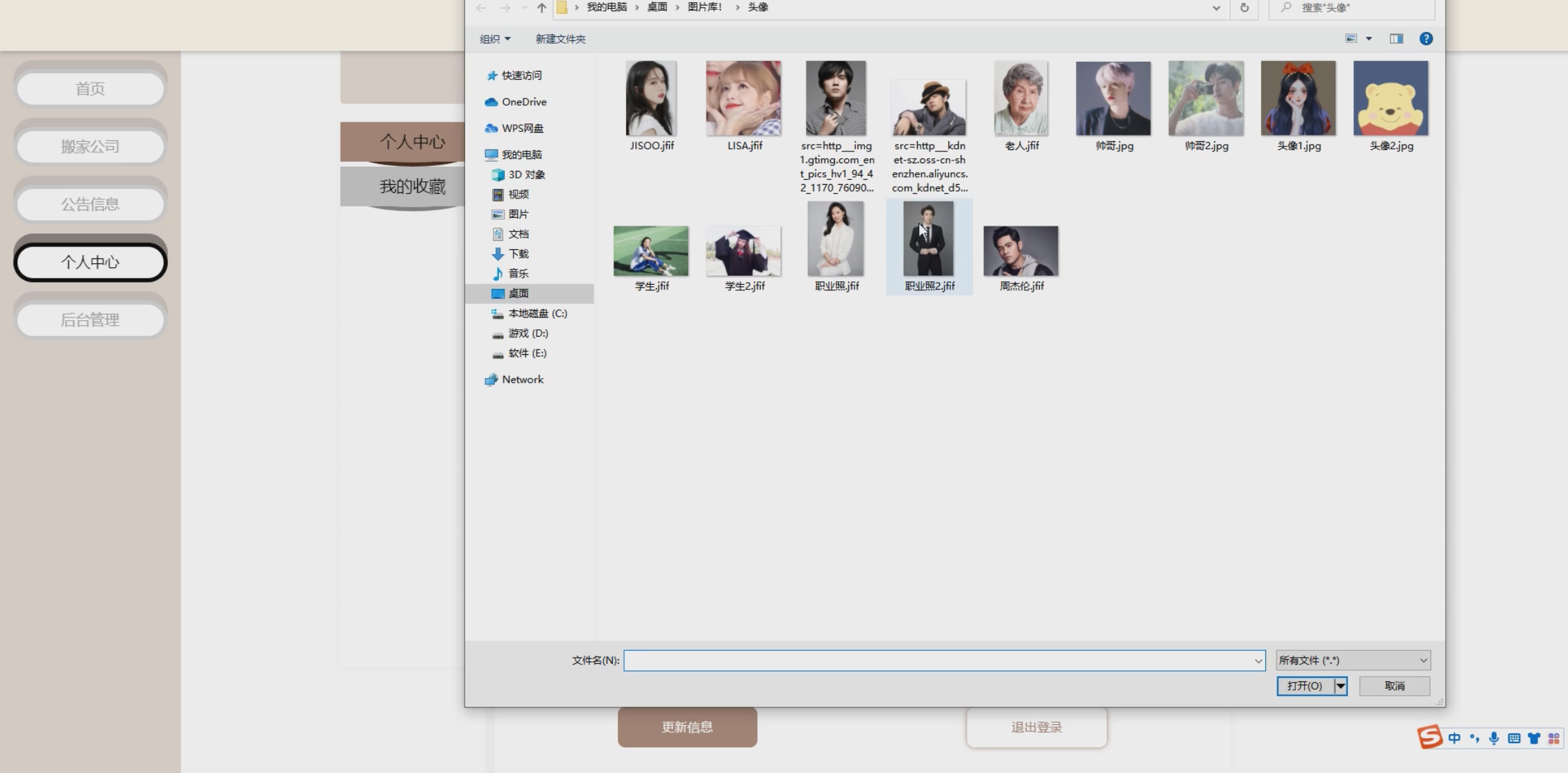Click 我的电脑 in the breadcrumb path

[607, 7]
